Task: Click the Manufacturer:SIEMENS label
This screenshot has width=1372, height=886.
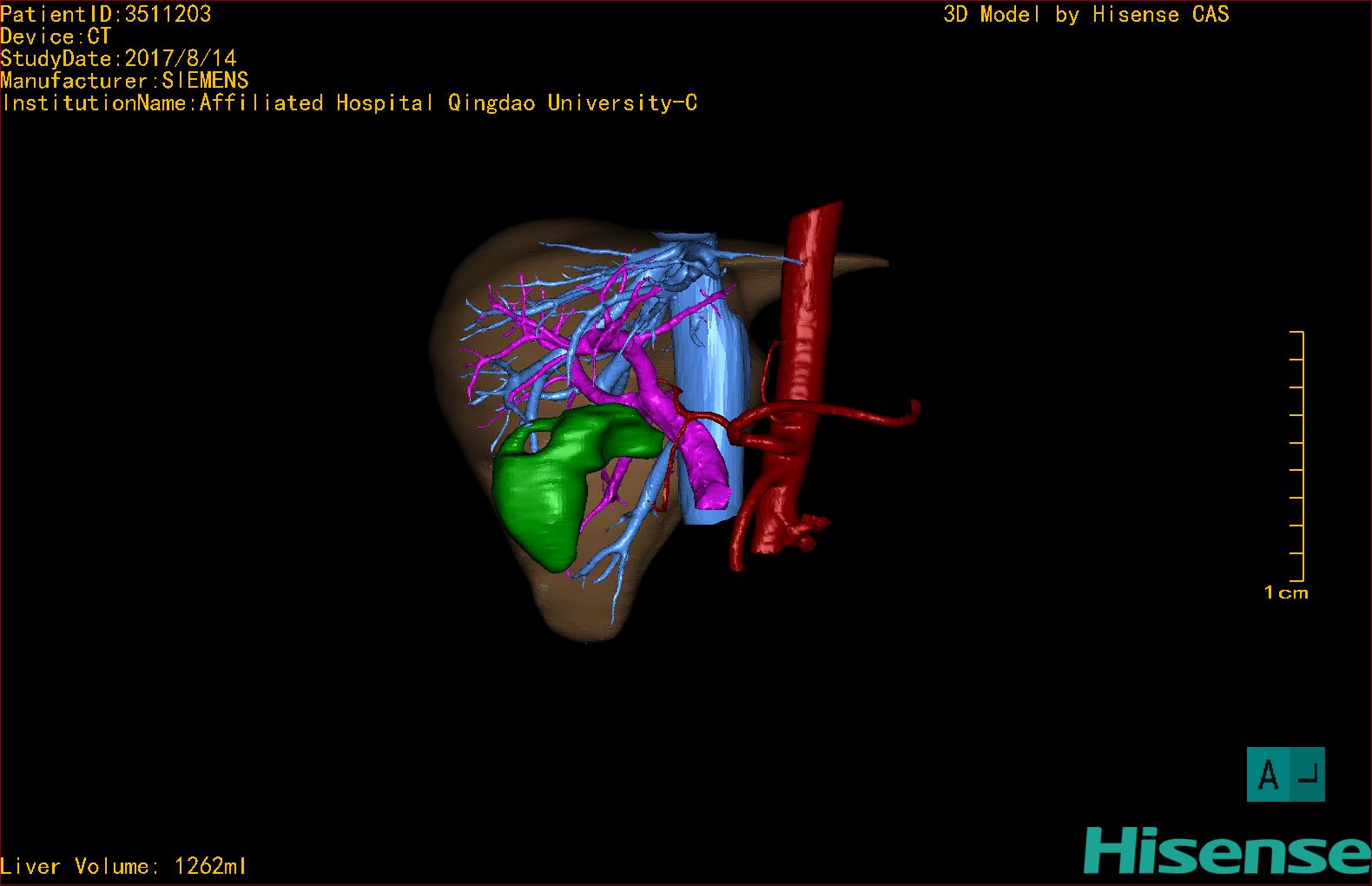Action: click(x=124, y=81)
